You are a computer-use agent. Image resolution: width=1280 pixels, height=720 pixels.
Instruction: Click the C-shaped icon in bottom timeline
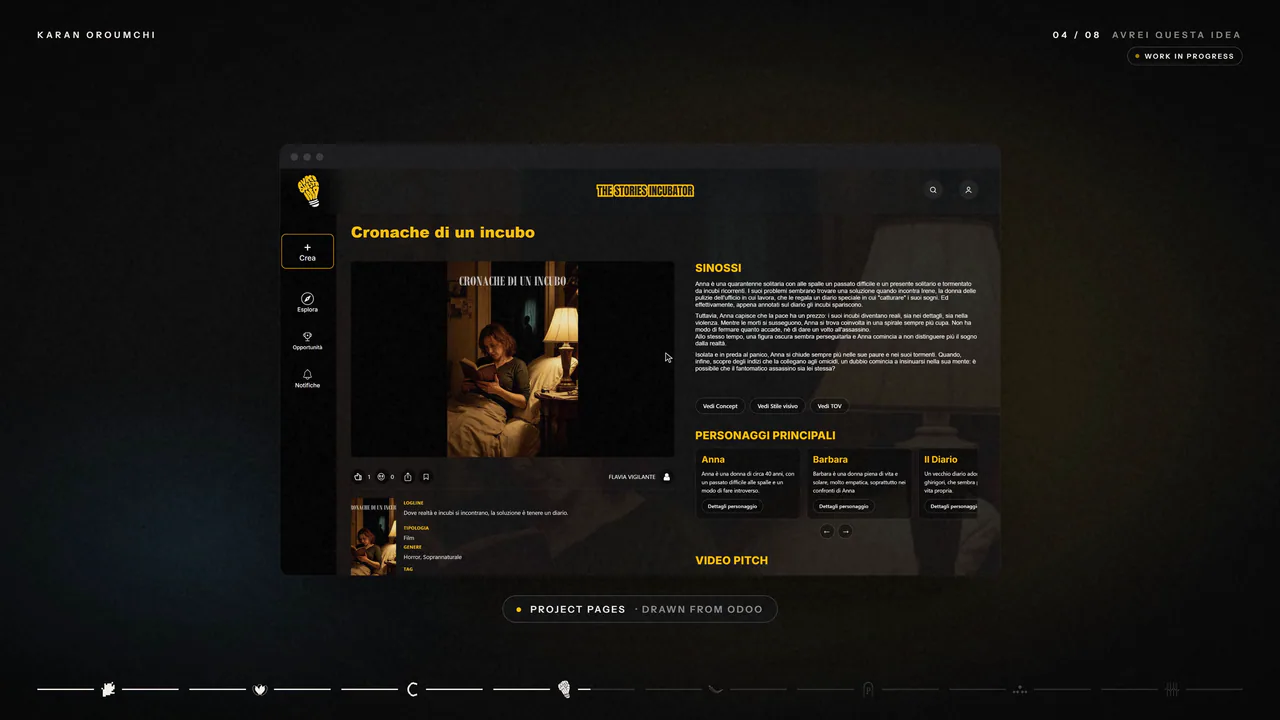(x=412, y=689)
